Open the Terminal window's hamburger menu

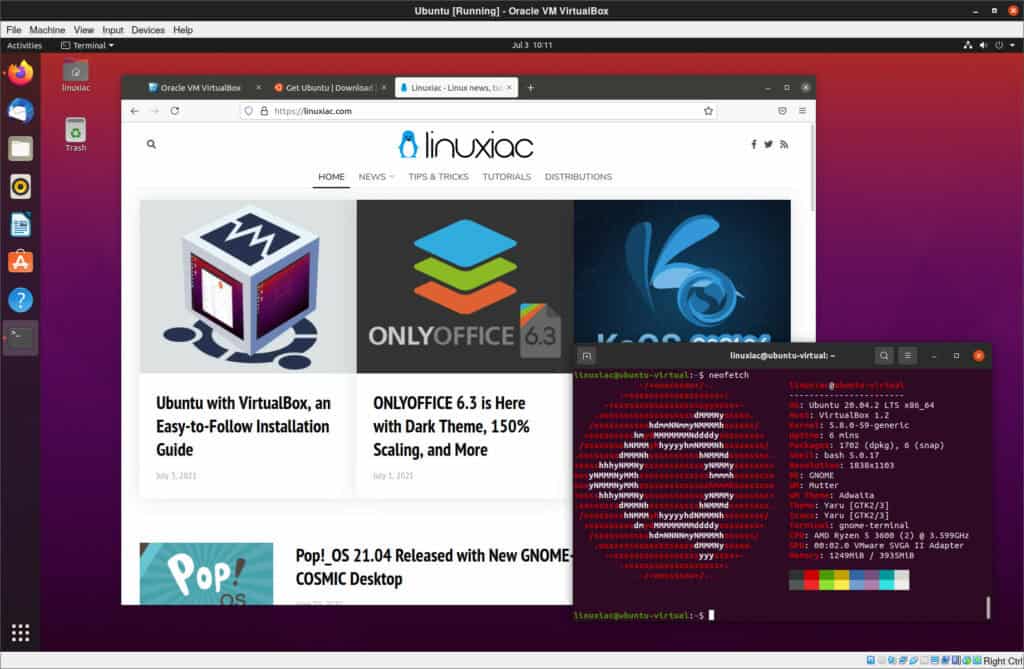pyautogui.click(x=908, y=356)
